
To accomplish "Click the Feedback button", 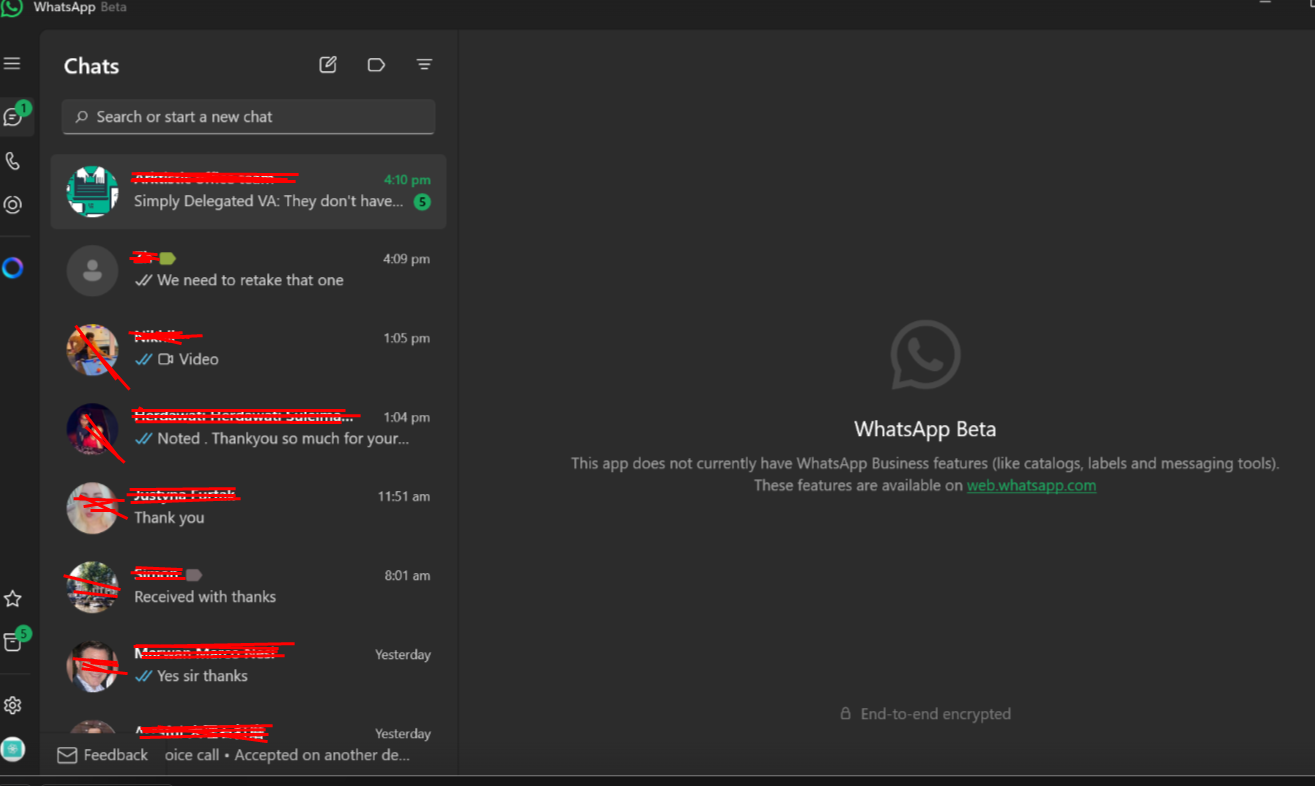I will pos(103,755).
